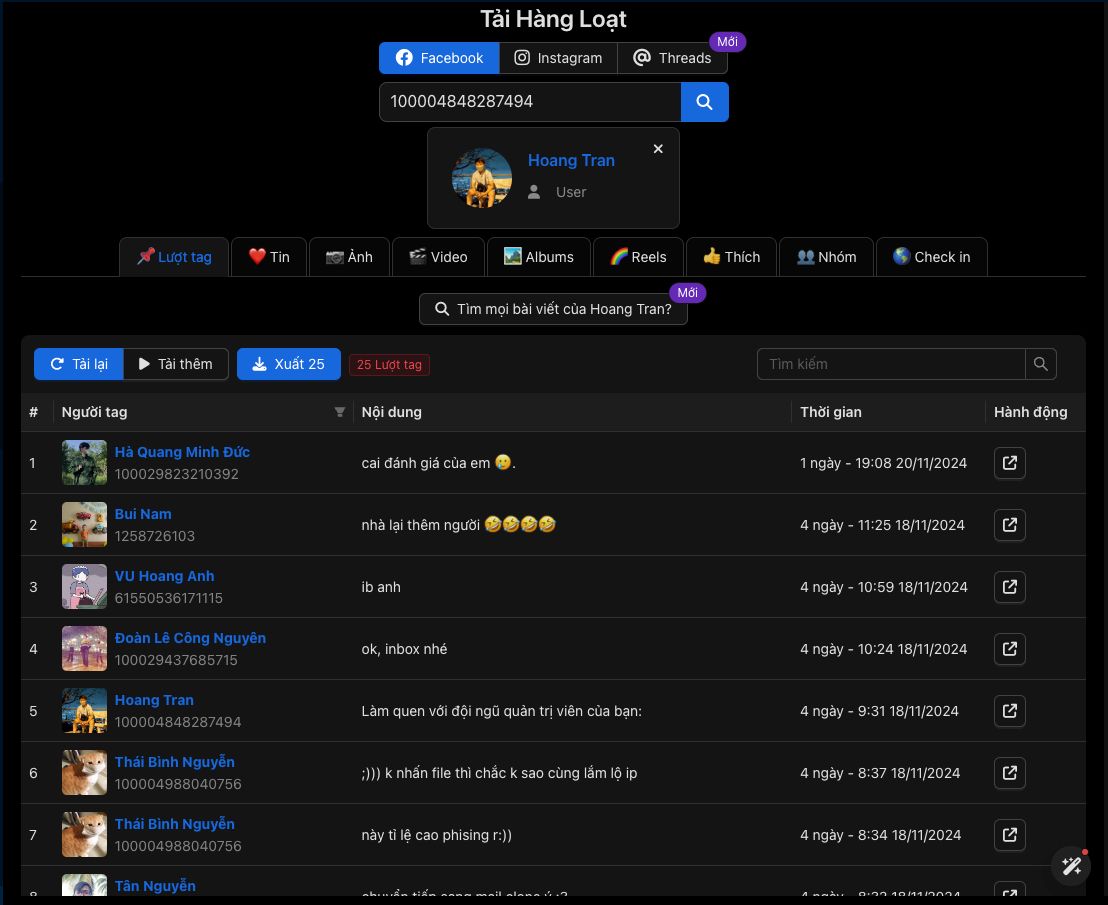
Task: Click the Tải thêm load more button
Action: tap(176, 365)
